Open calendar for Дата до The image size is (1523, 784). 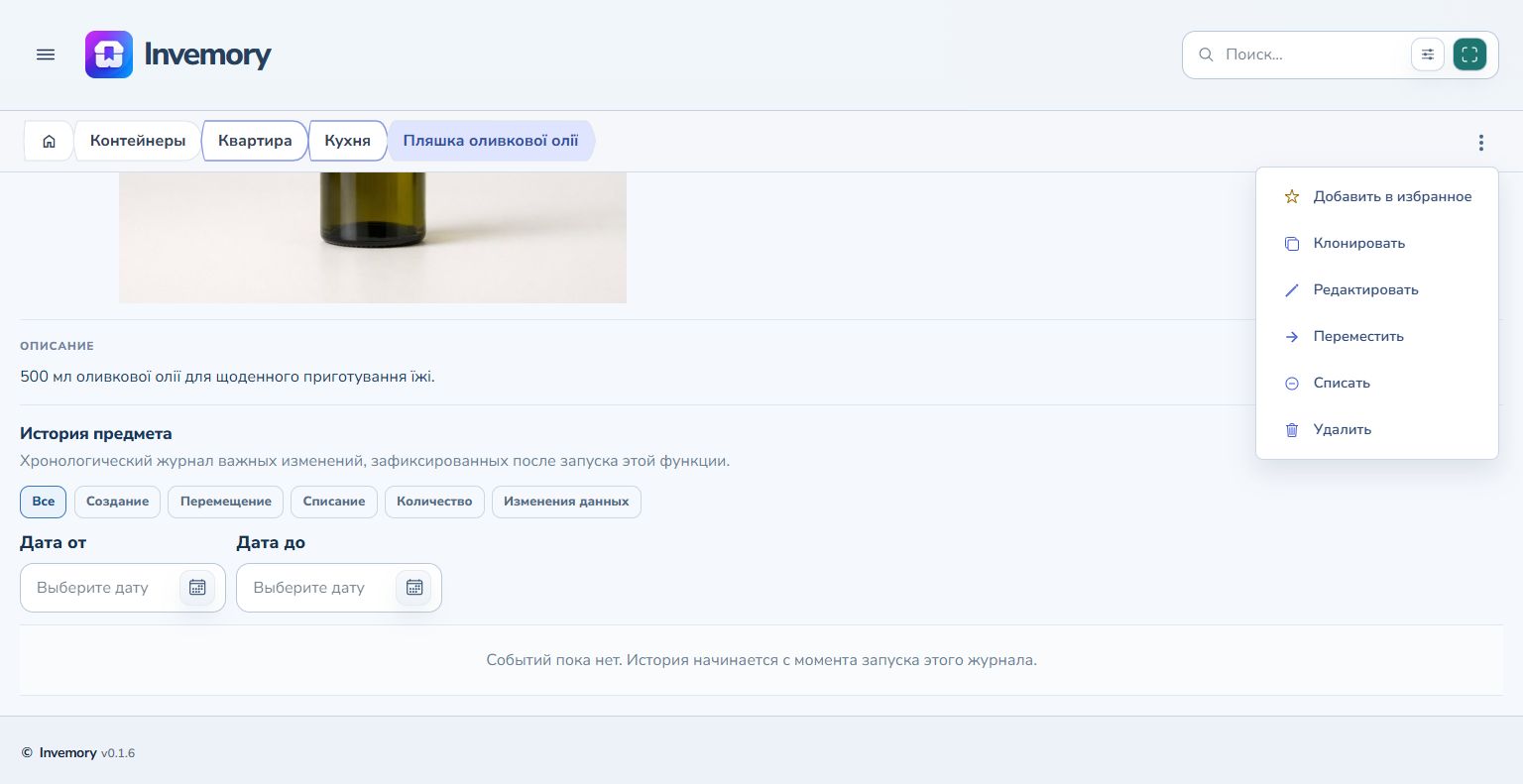pos(414,588)
